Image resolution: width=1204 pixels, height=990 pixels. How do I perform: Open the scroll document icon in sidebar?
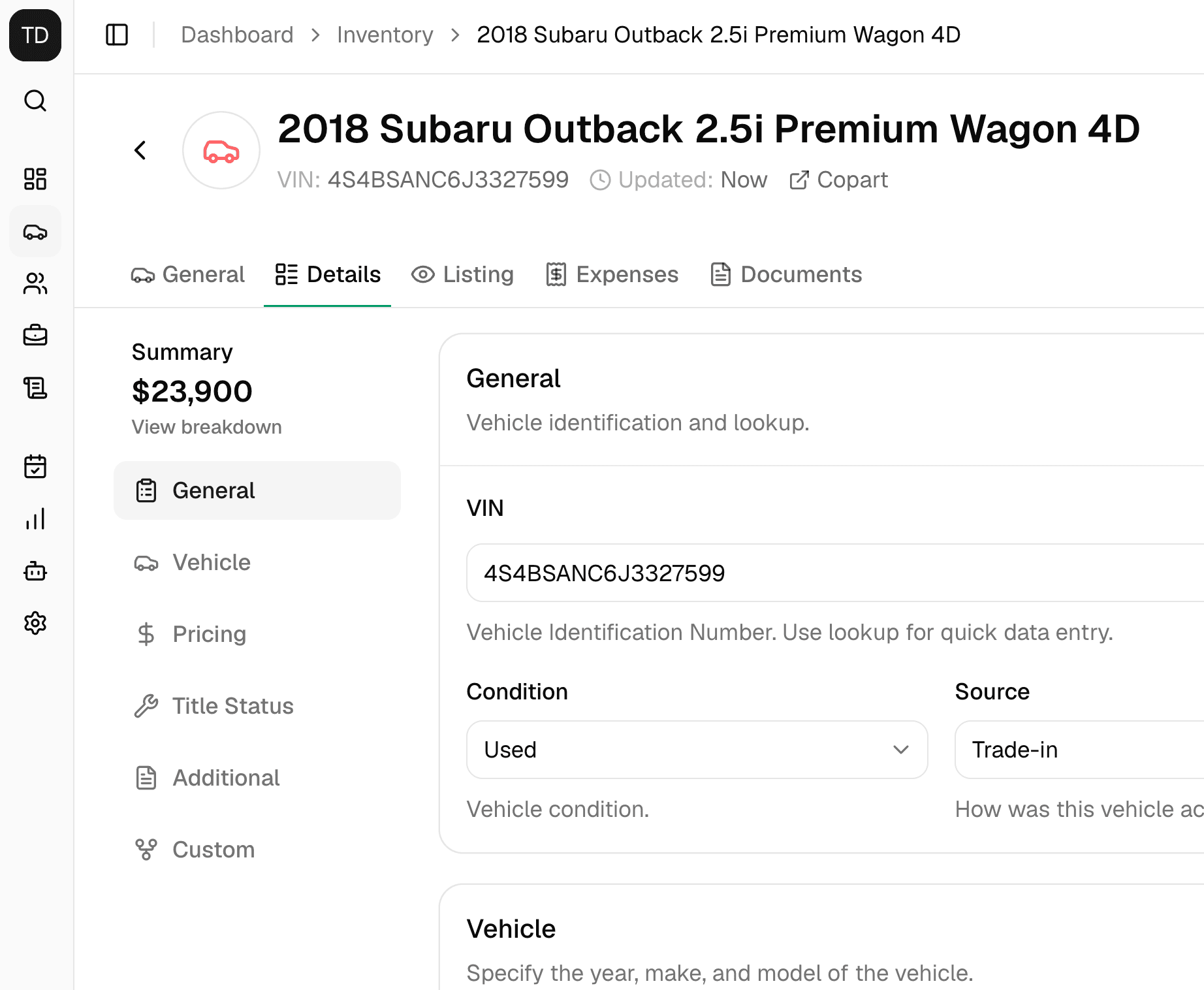pyautogui.click(x=35, y=388)
